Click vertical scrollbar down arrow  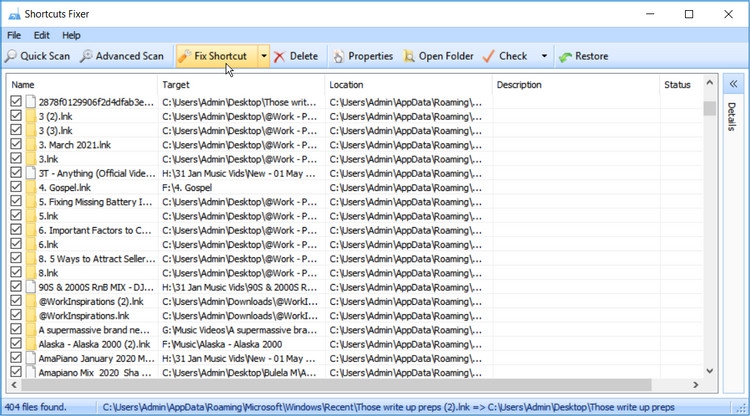click(x=710, y=371)
